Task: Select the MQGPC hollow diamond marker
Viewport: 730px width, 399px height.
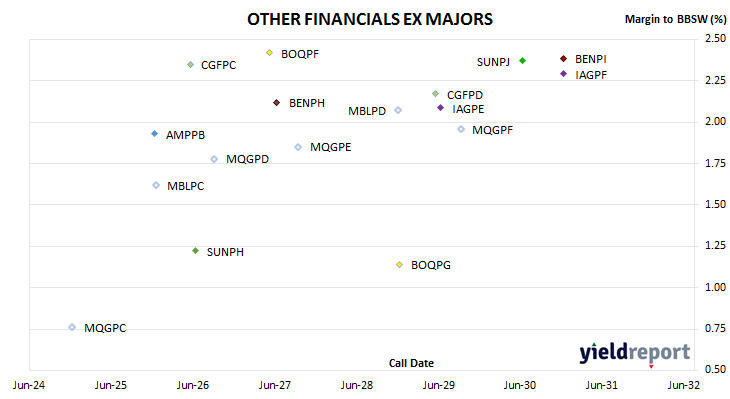Action: tap(72, 327)
